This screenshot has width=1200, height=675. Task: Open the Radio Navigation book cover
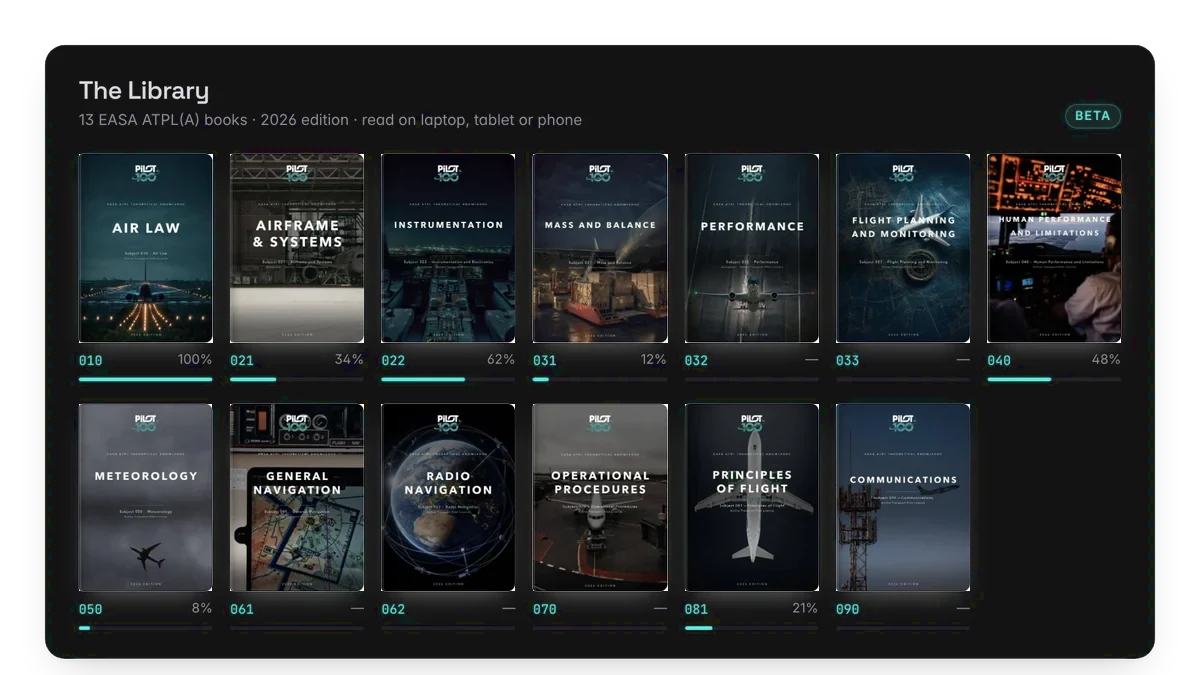point(448,498)
